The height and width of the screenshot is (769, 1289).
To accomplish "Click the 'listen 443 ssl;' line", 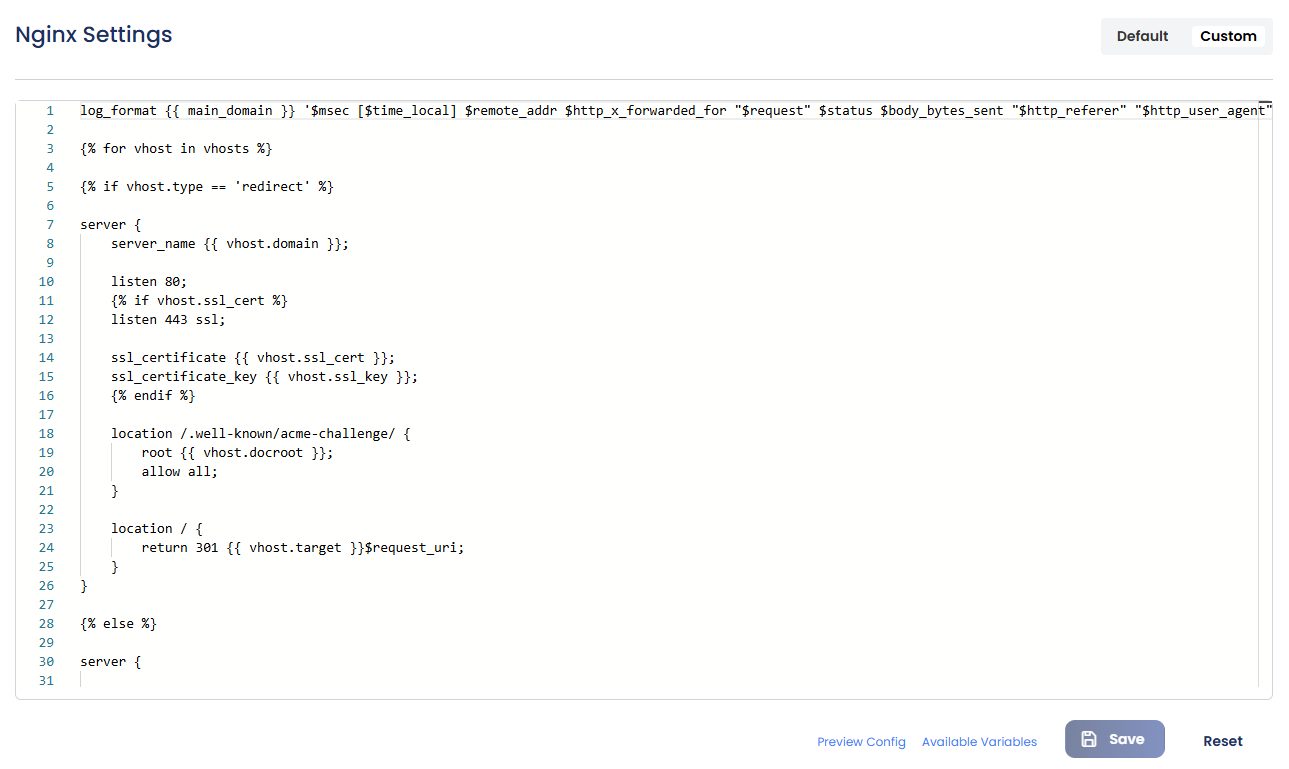I will click(169, 319).
